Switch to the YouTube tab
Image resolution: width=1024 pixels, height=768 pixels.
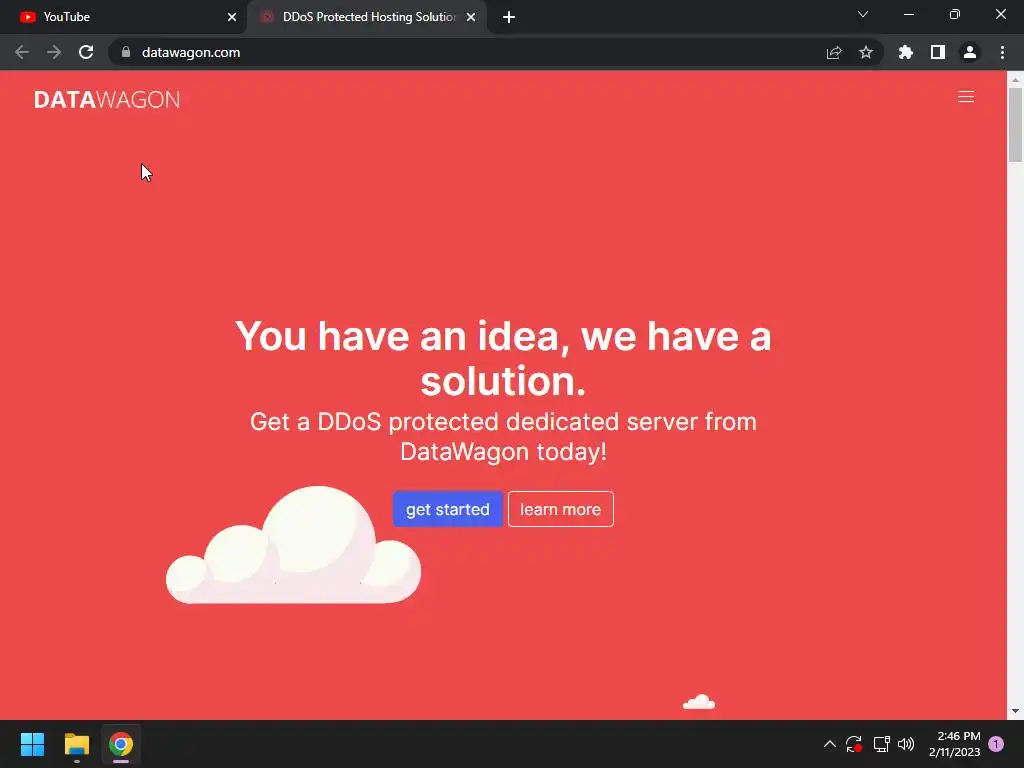click(124, 17)
